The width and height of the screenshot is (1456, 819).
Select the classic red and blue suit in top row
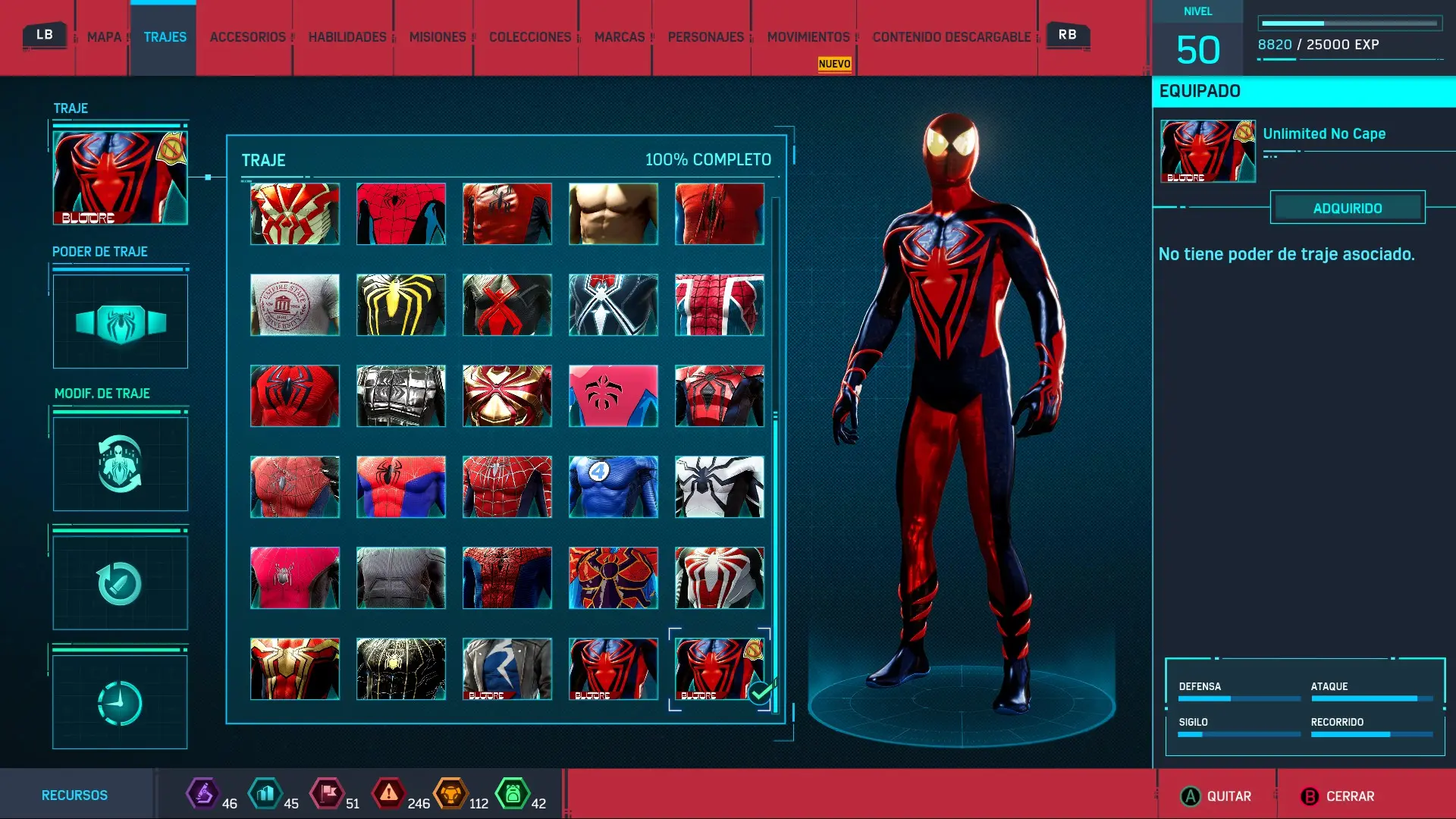pos(401,214)
